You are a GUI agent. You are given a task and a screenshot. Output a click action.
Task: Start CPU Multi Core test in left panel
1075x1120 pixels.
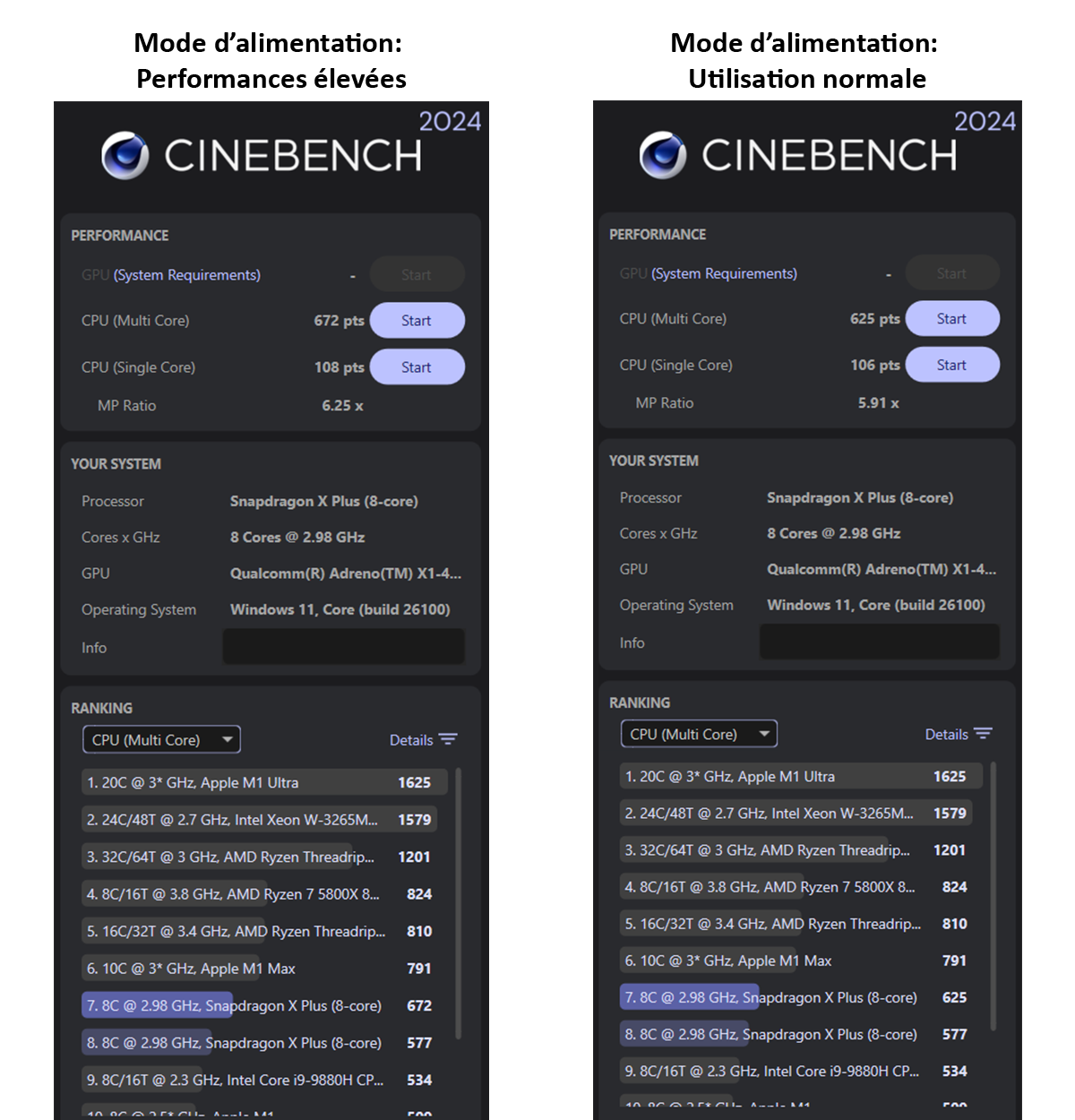coord(417,320)
